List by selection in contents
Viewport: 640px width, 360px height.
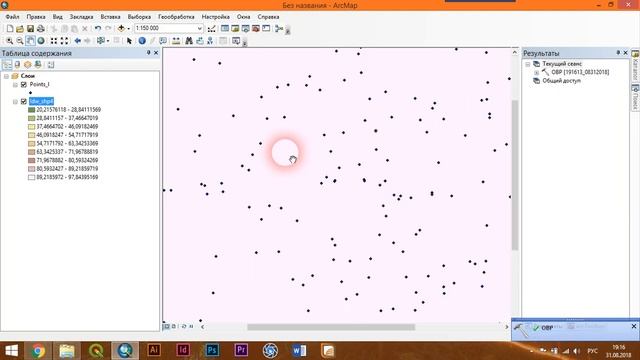38,64
